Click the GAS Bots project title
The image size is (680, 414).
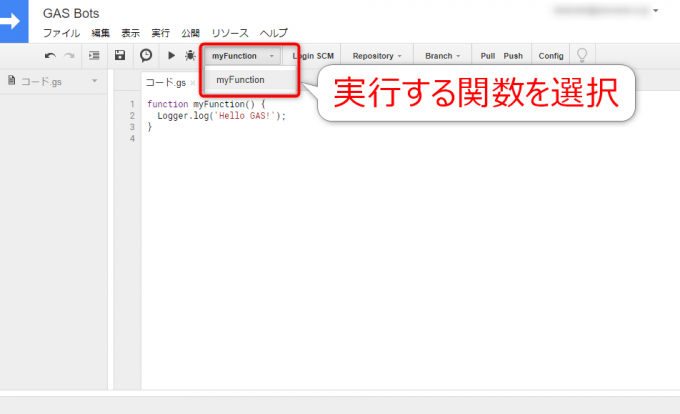click(70, 13)
